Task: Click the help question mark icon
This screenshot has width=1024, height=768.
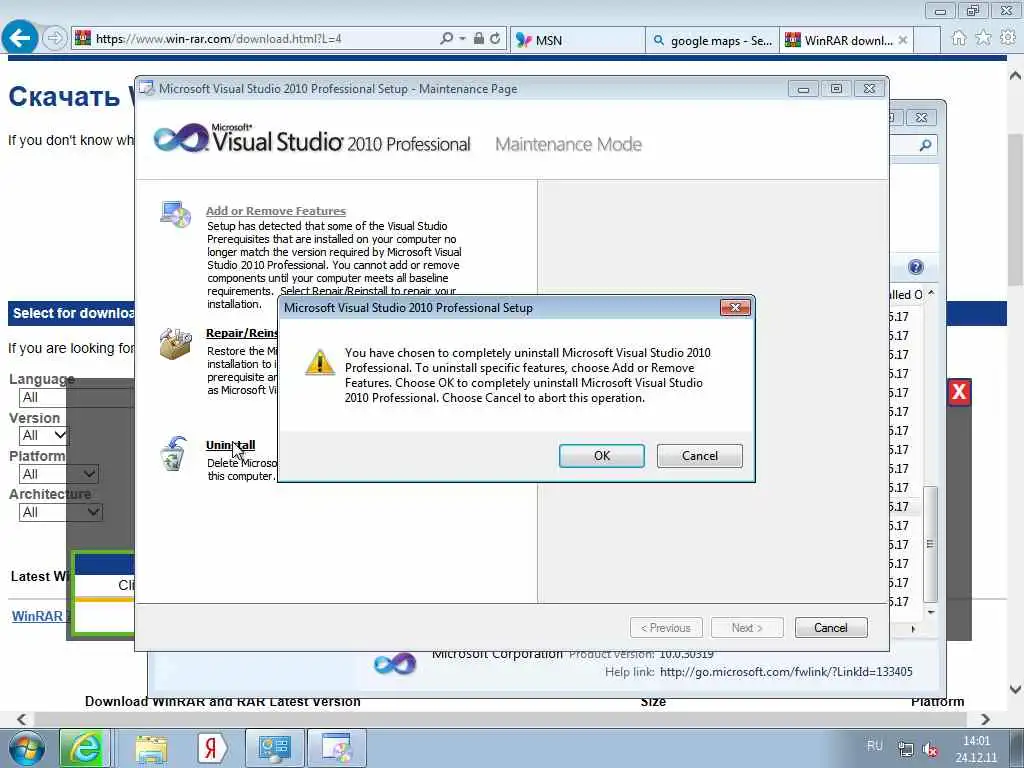Action: pos(916,266)
